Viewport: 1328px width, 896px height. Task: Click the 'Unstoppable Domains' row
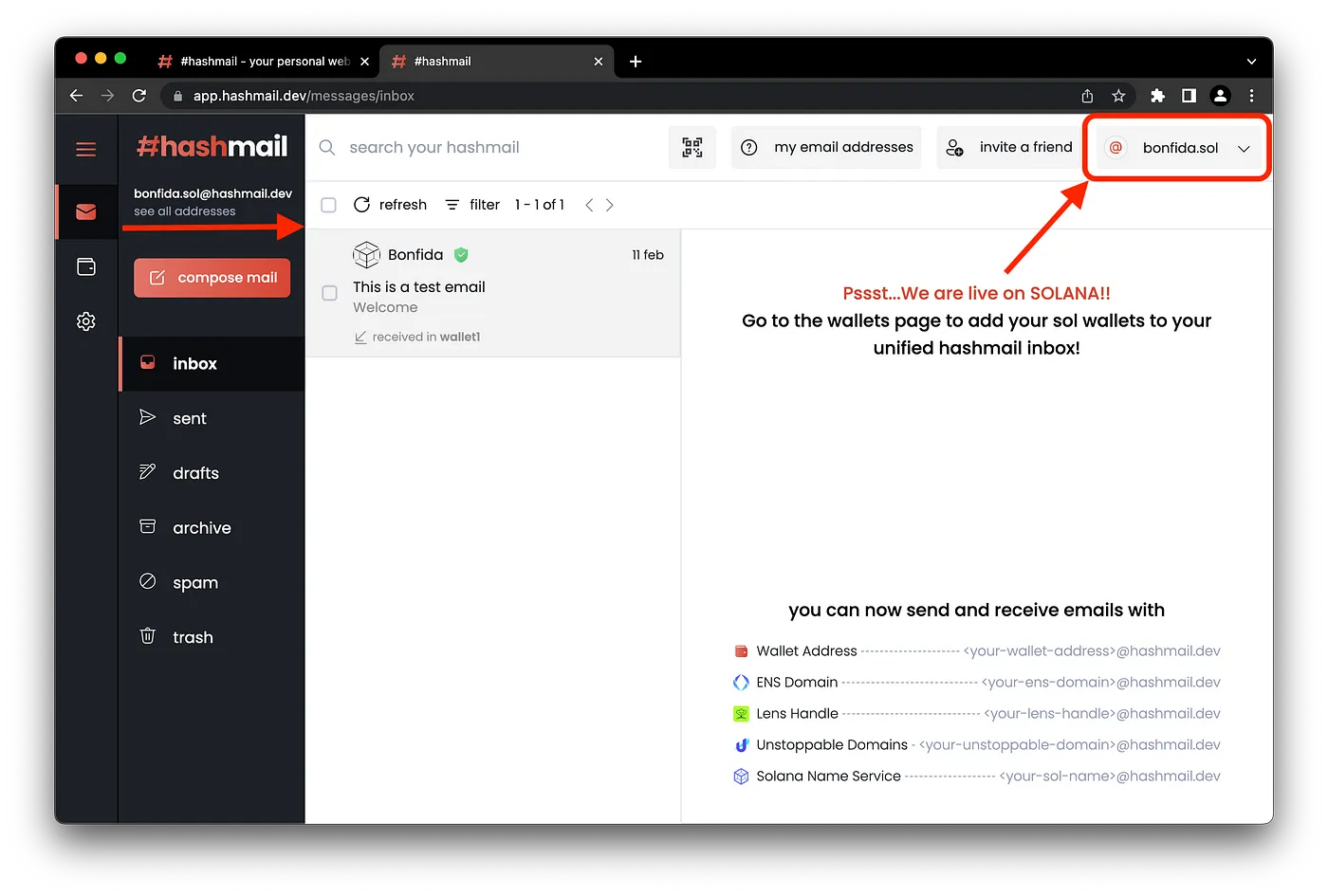coord(977,745)
